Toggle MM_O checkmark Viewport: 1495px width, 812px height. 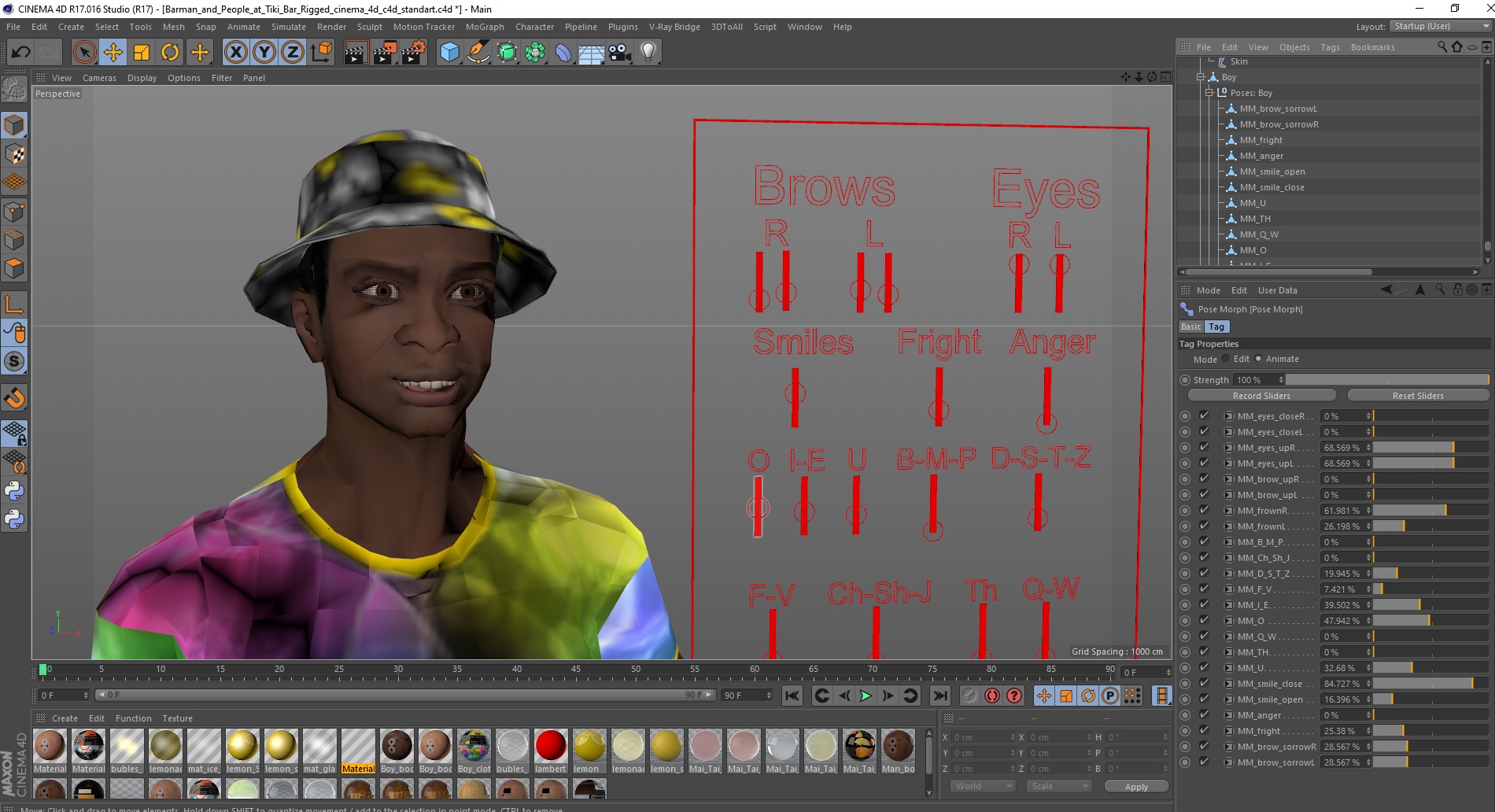click(1204, 620)
